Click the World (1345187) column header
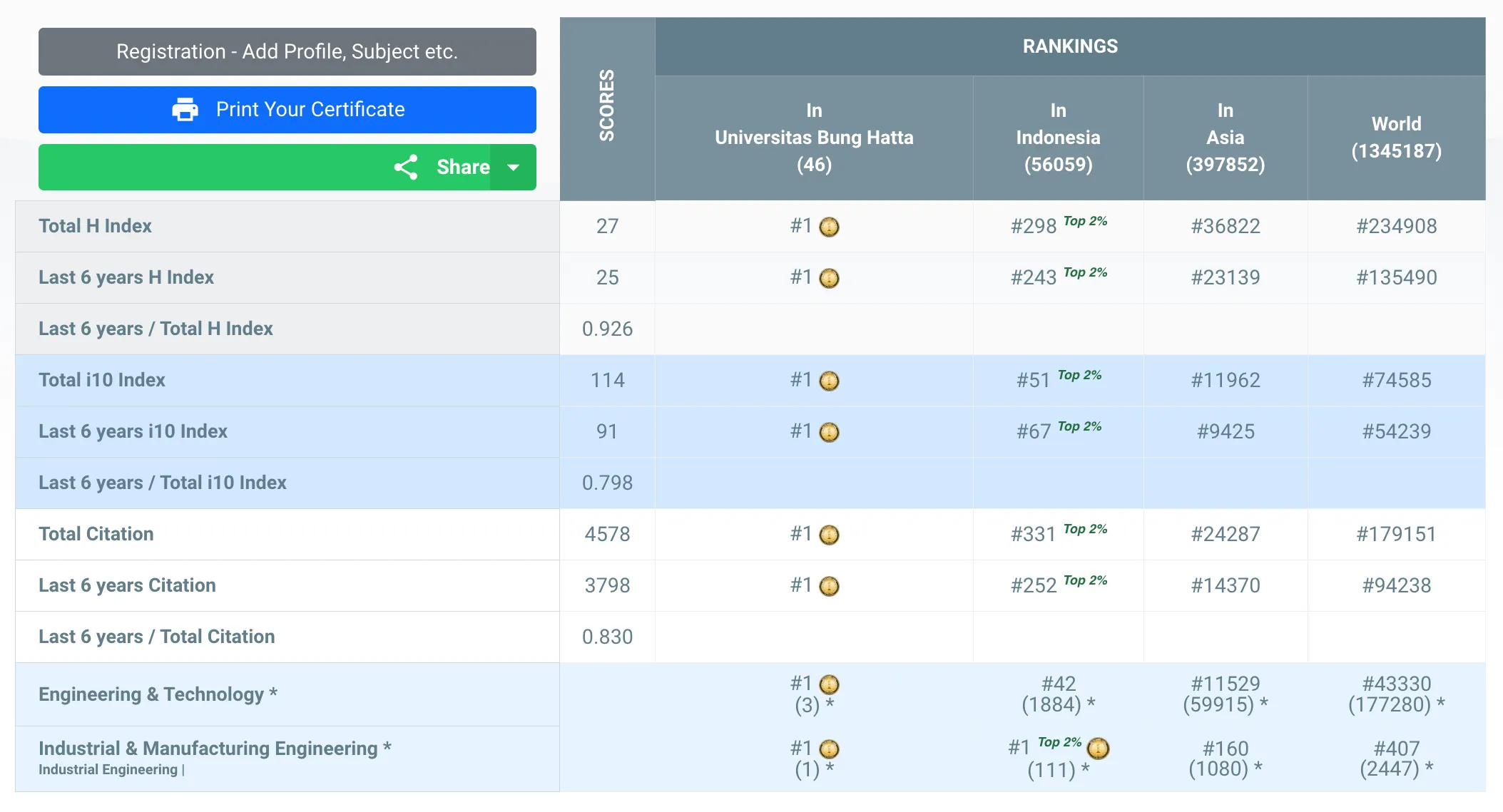This screenshot has width=1503, height=812. click(x=1396, y=138)
